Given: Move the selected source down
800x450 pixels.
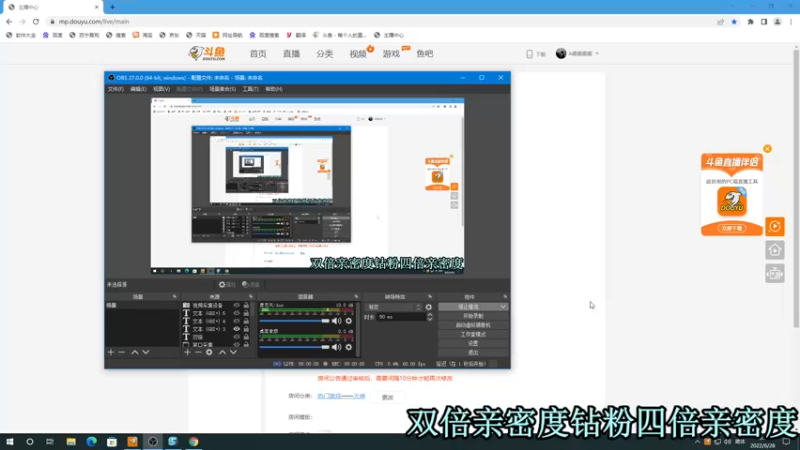Looking at the screenshot, I should (233, 352).
